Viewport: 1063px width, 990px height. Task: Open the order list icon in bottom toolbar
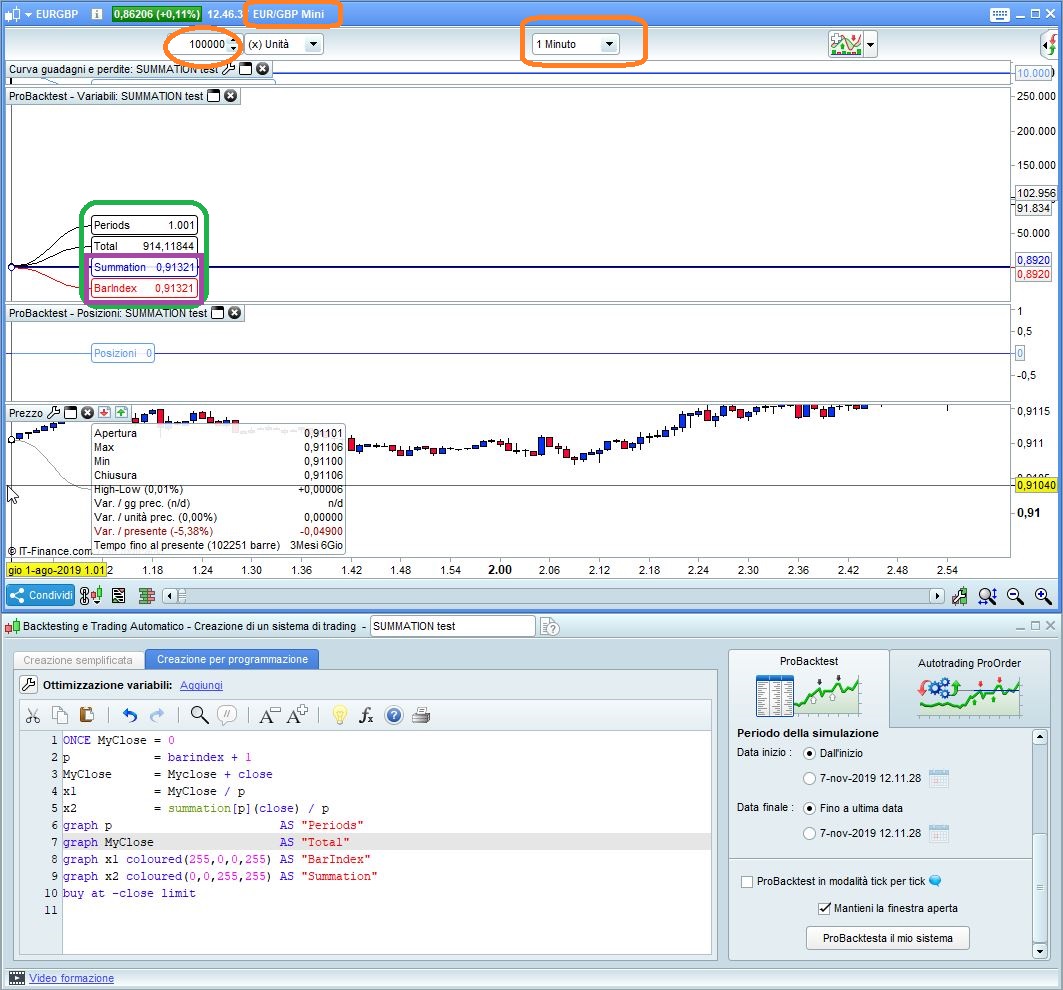(119, 595)
